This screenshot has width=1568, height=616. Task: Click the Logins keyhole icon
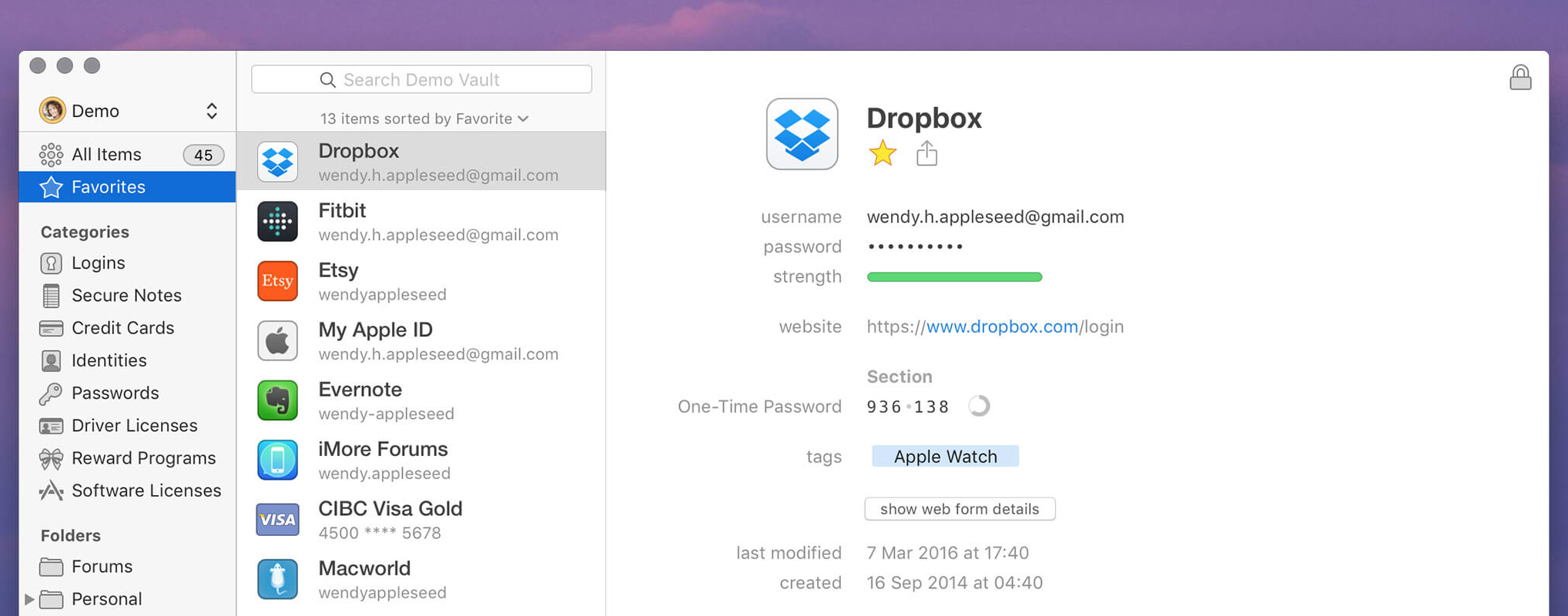click(x=51, y=263)
